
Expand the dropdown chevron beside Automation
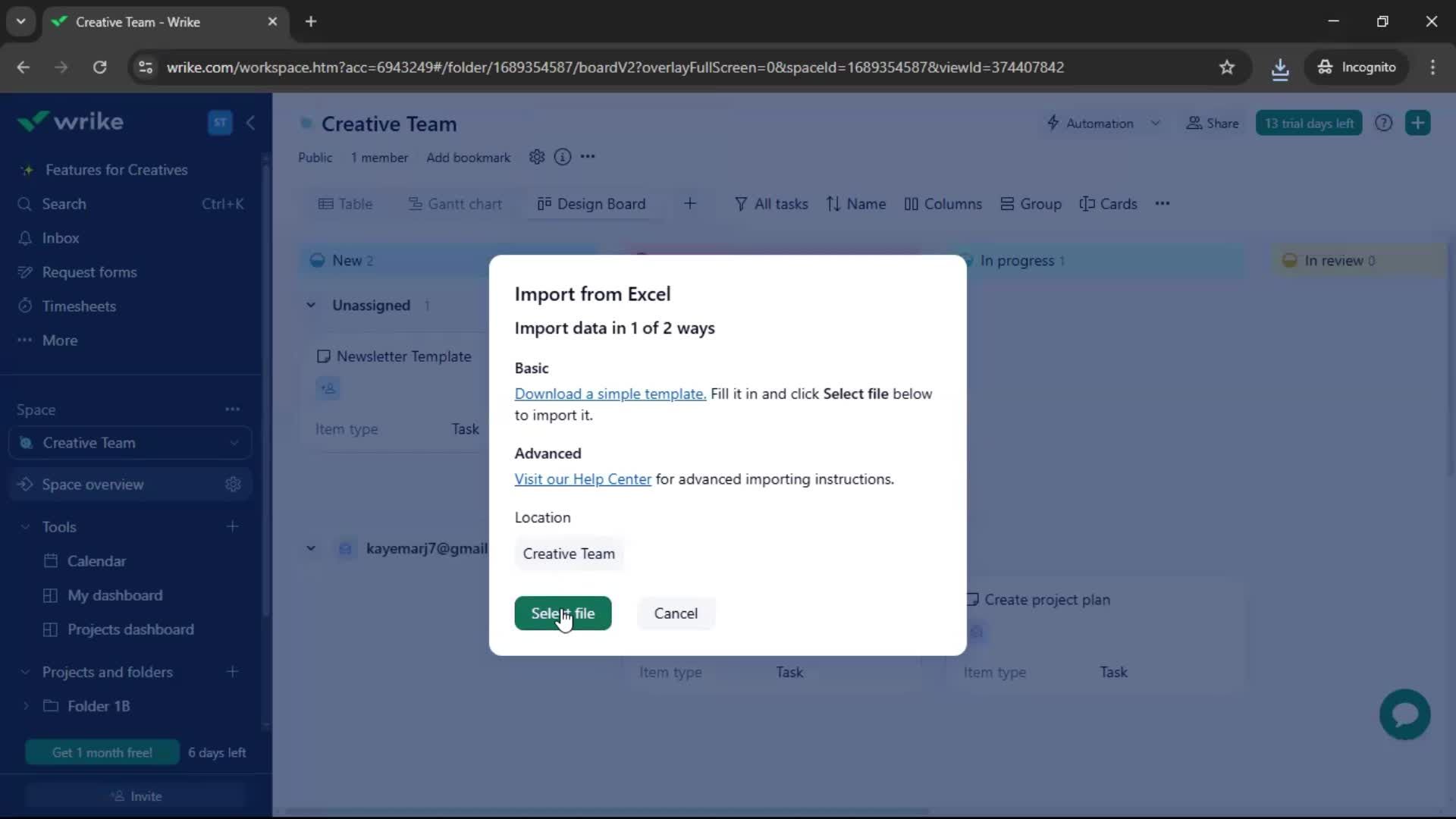(1155, 123)
